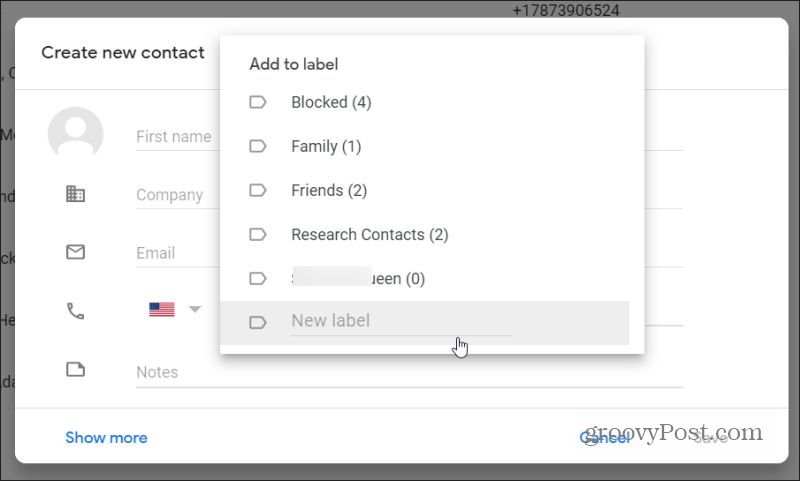
Task: Choose the Family (1) label
Action: pos(326,146)
